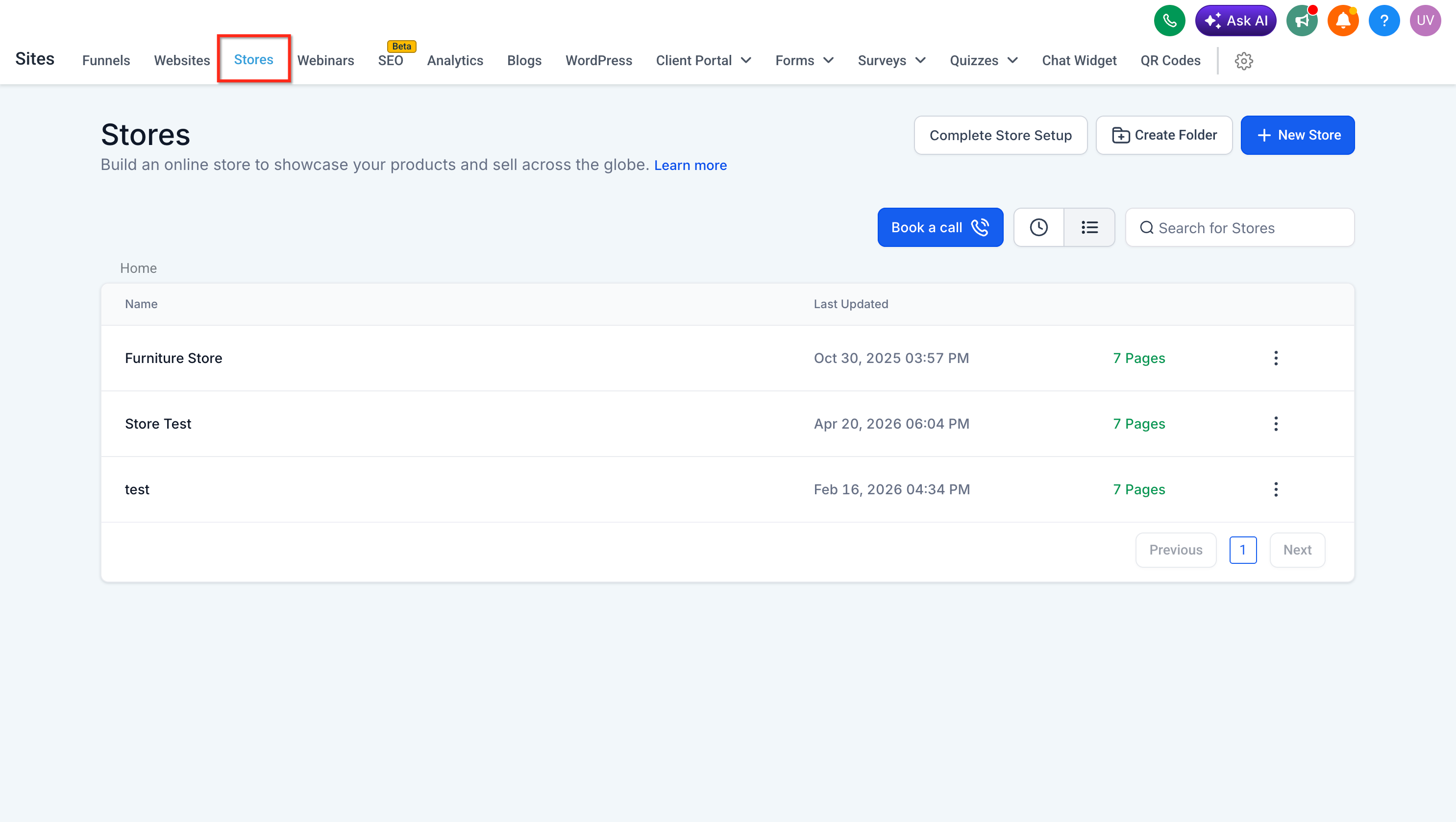This screenshot has height=822, width=1456.
Task: Switch to the Analytics tab
Action: [455, 60]
